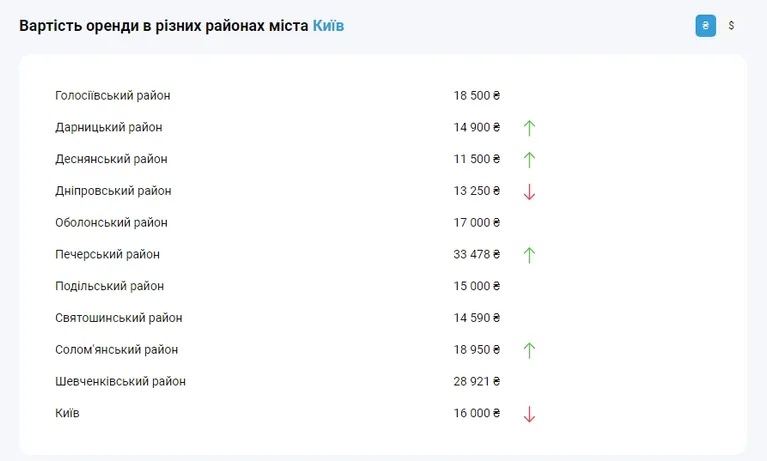
Task: Select Шевченківський район district name
Action: (x=120, y=381)
